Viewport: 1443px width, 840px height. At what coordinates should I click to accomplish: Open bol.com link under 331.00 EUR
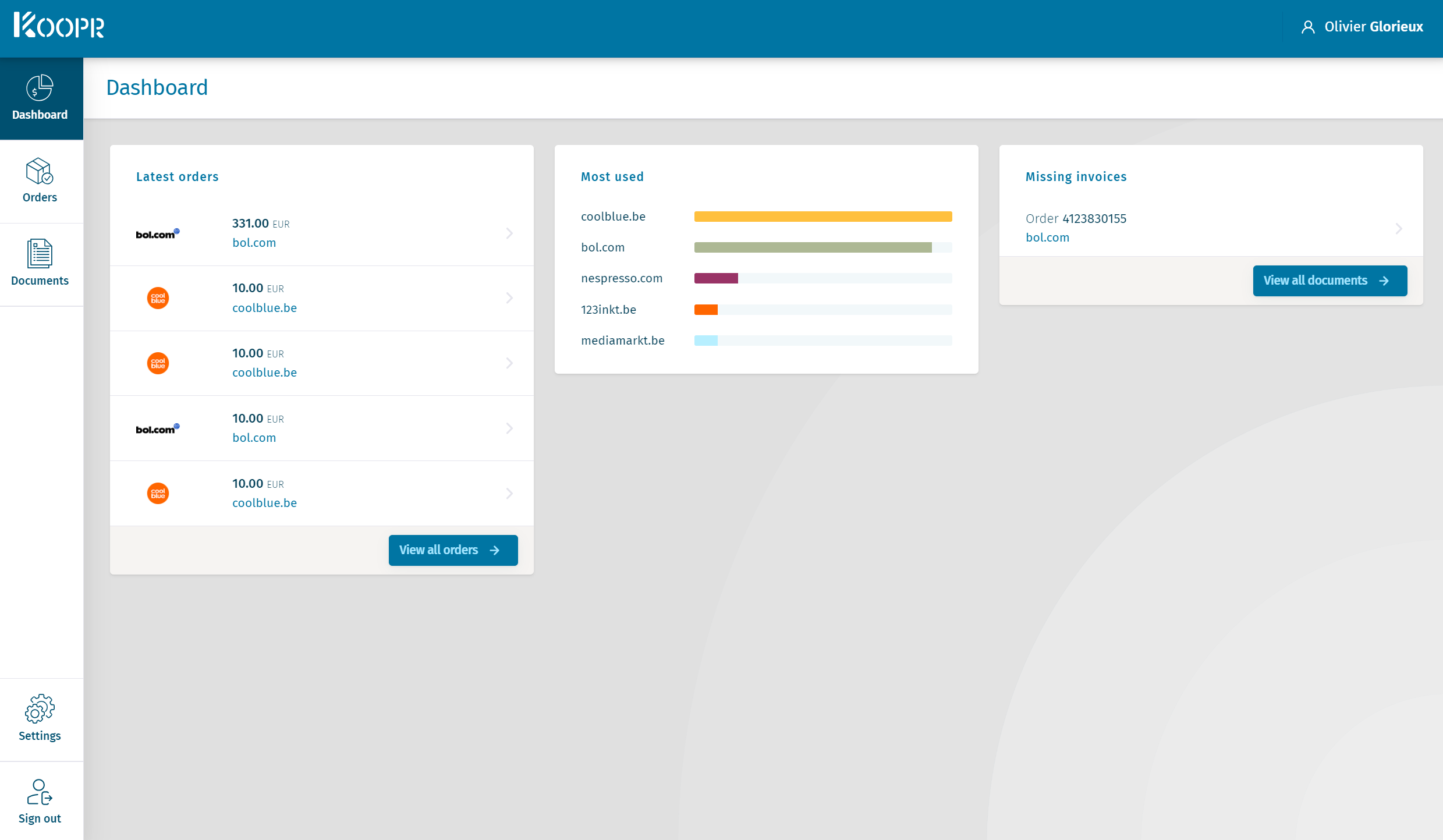click(x=254, y=243)
